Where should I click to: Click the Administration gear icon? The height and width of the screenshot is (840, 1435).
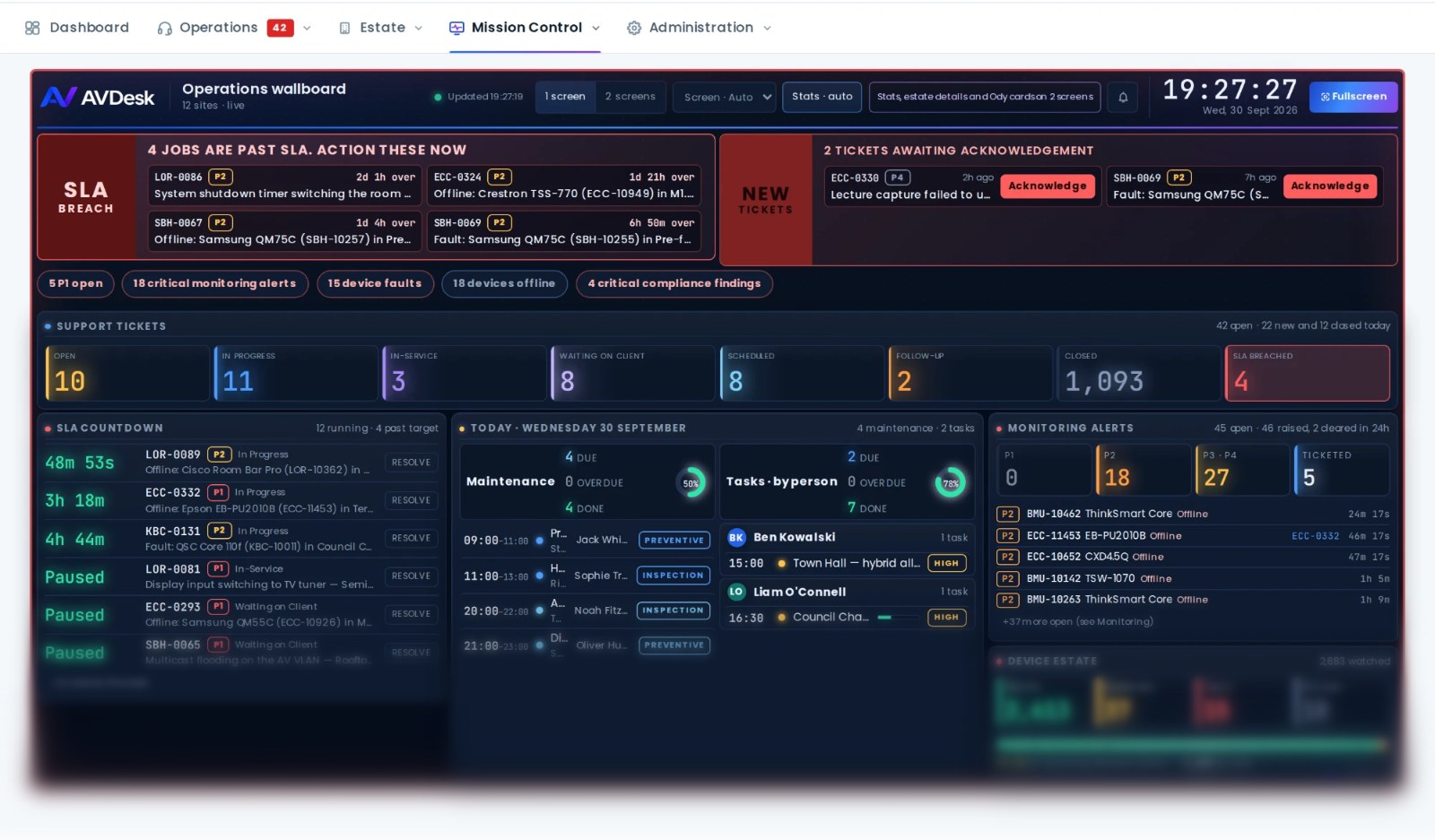tap(634, 28)
